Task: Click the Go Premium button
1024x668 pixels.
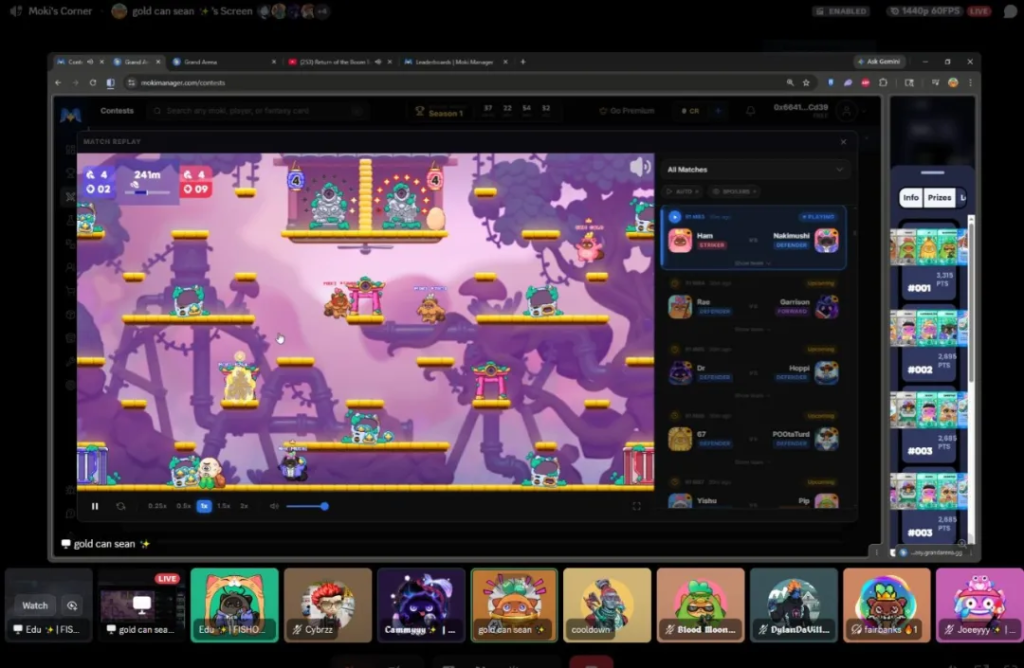Action: (626, 111)
